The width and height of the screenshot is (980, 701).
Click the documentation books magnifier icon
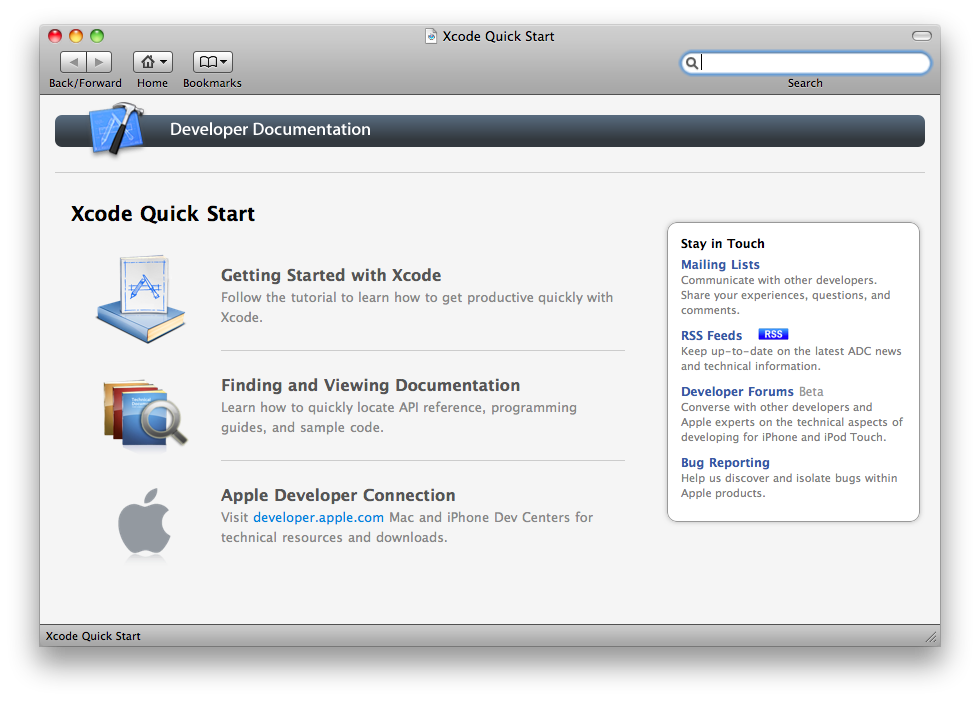pyautogui.click(x=145, y=413)
